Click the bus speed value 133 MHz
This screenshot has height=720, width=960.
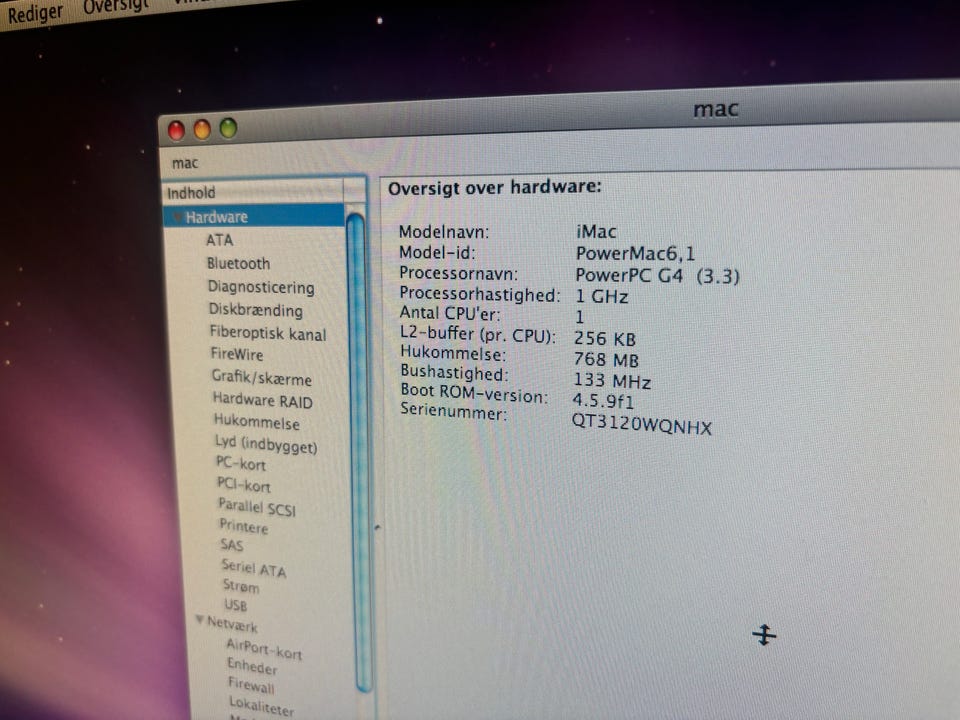click(x=612, y=380)
